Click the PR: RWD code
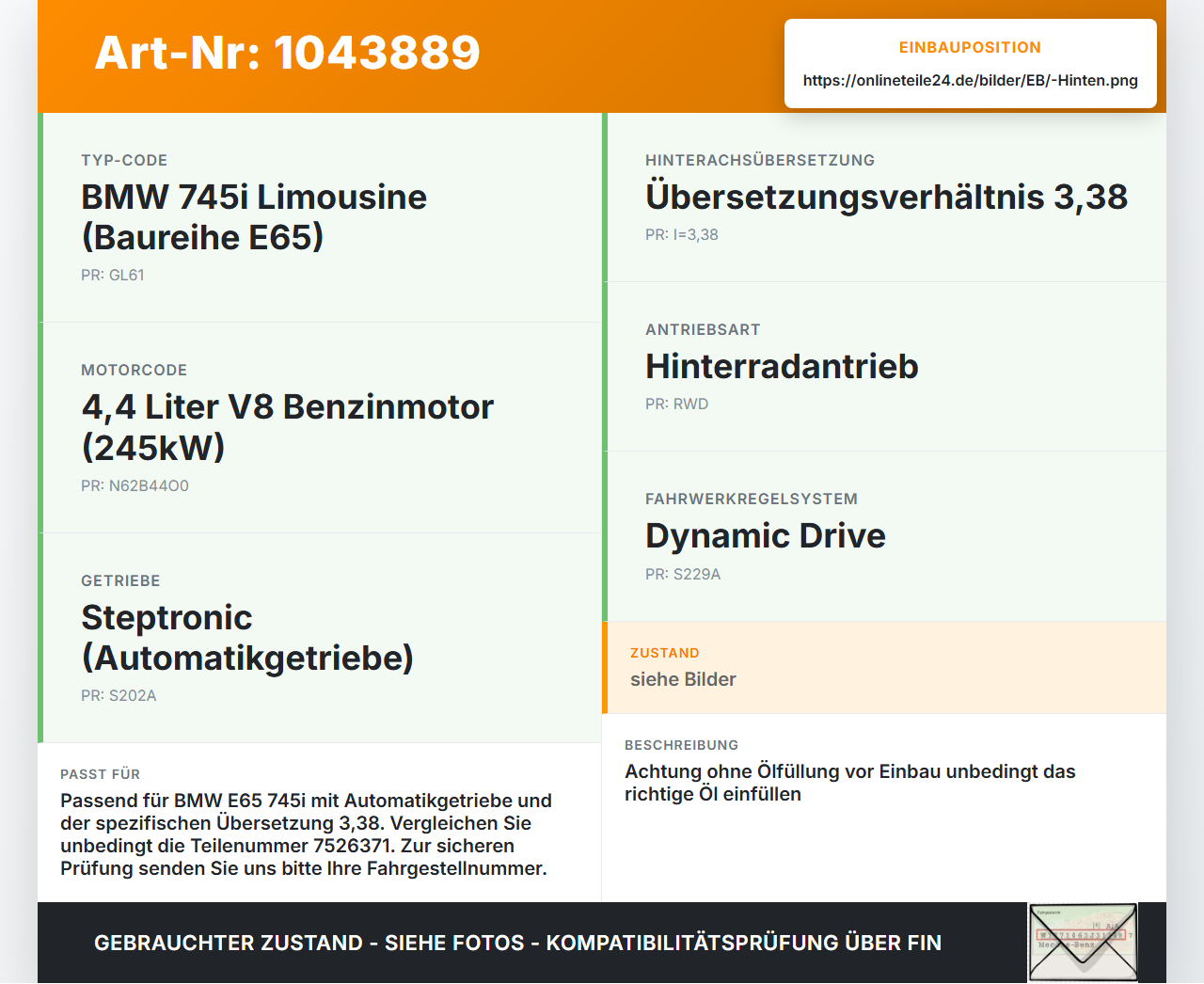 [x=676, y=404]
